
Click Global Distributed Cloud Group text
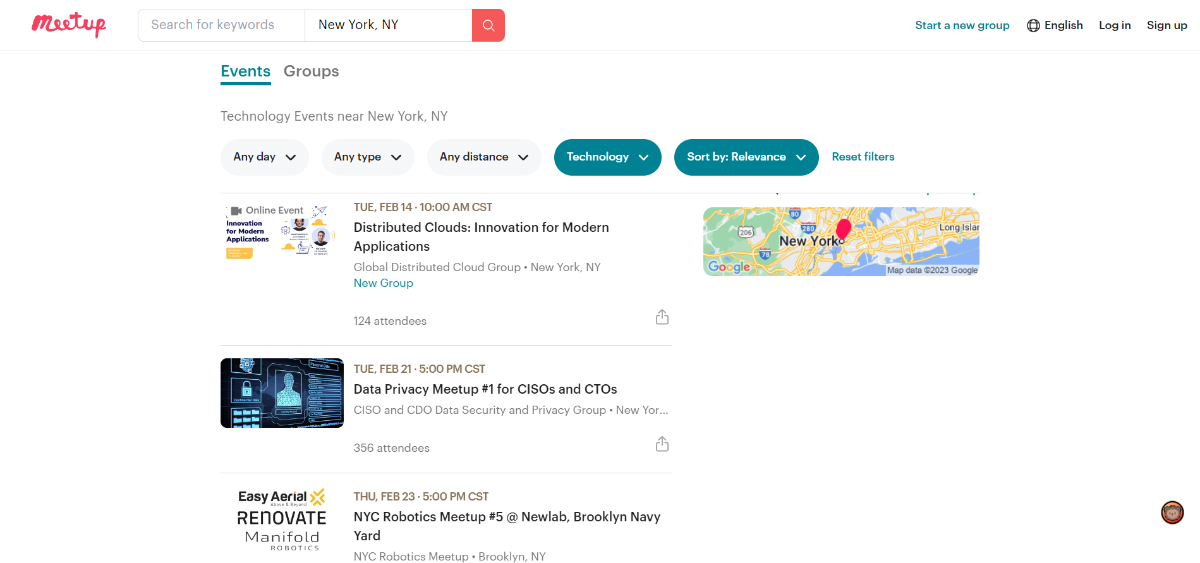click(x=437, y=267)
